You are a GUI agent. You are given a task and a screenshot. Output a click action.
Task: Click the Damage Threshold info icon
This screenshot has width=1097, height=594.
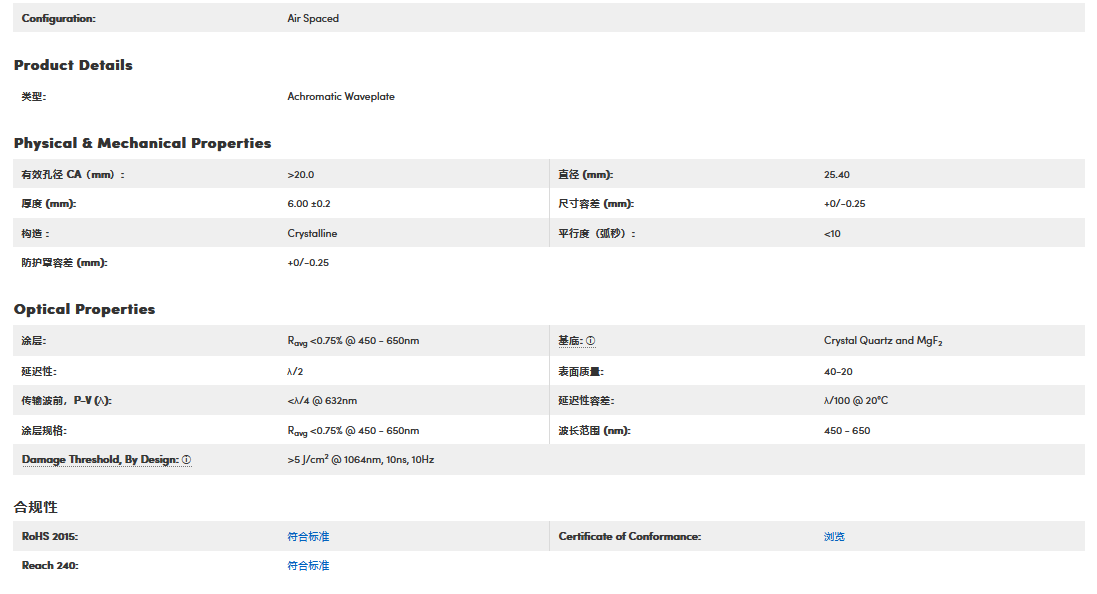[186, 460]
